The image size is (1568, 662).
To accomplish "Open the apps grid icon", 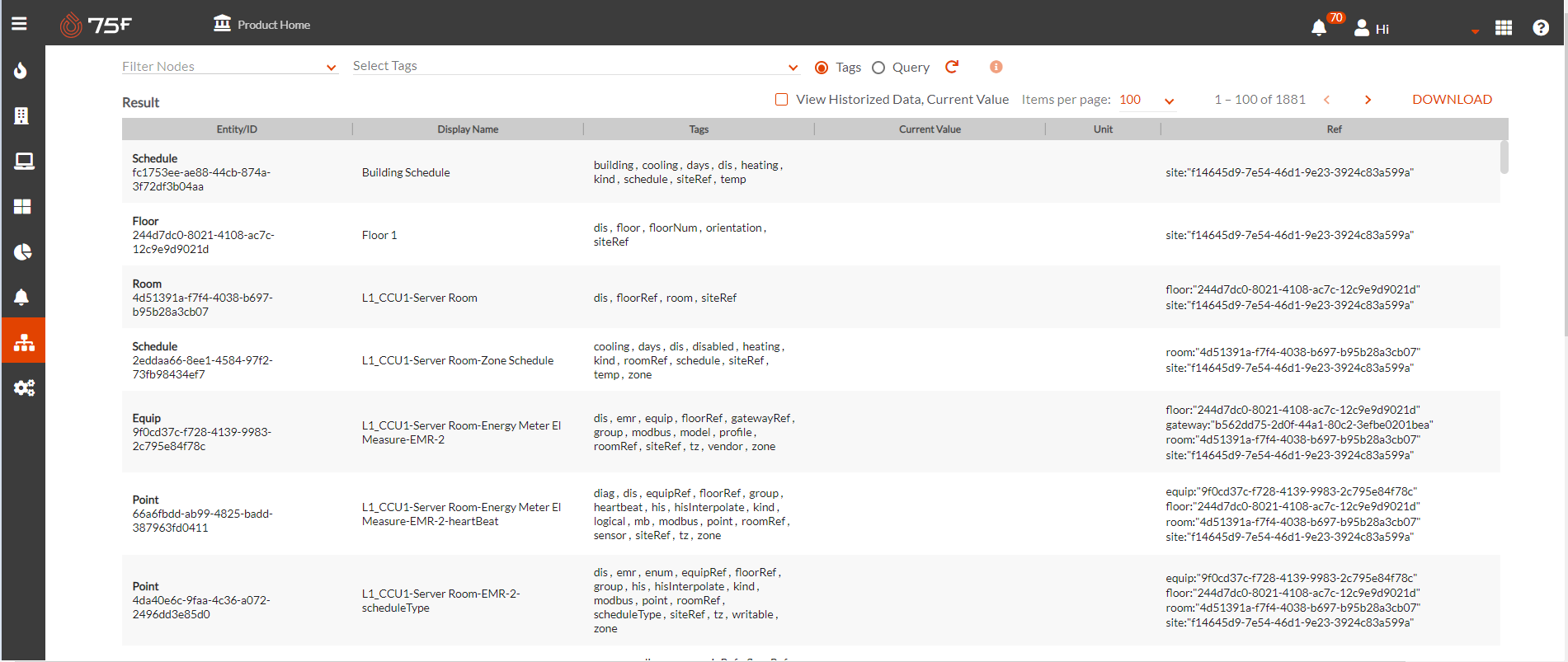I will click(1504, 28).
